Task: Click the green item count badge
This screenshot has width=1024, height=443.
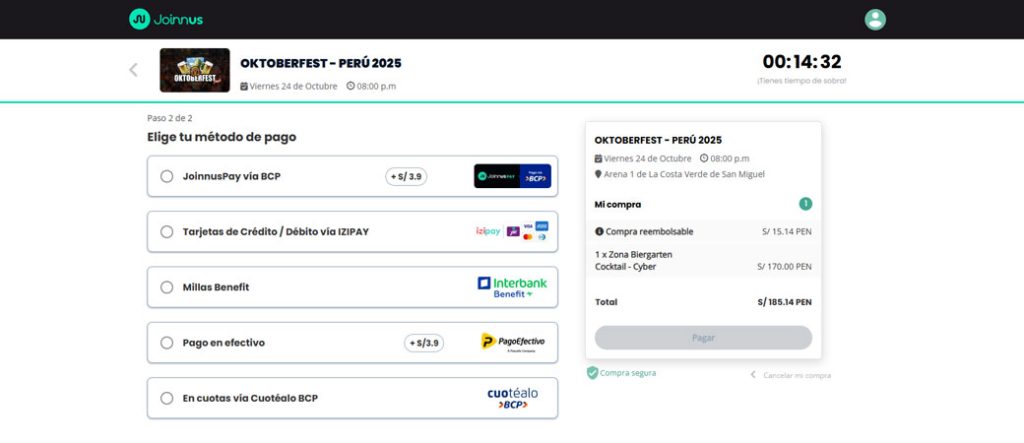Action: pyautogui.click(x=806, y=204)
